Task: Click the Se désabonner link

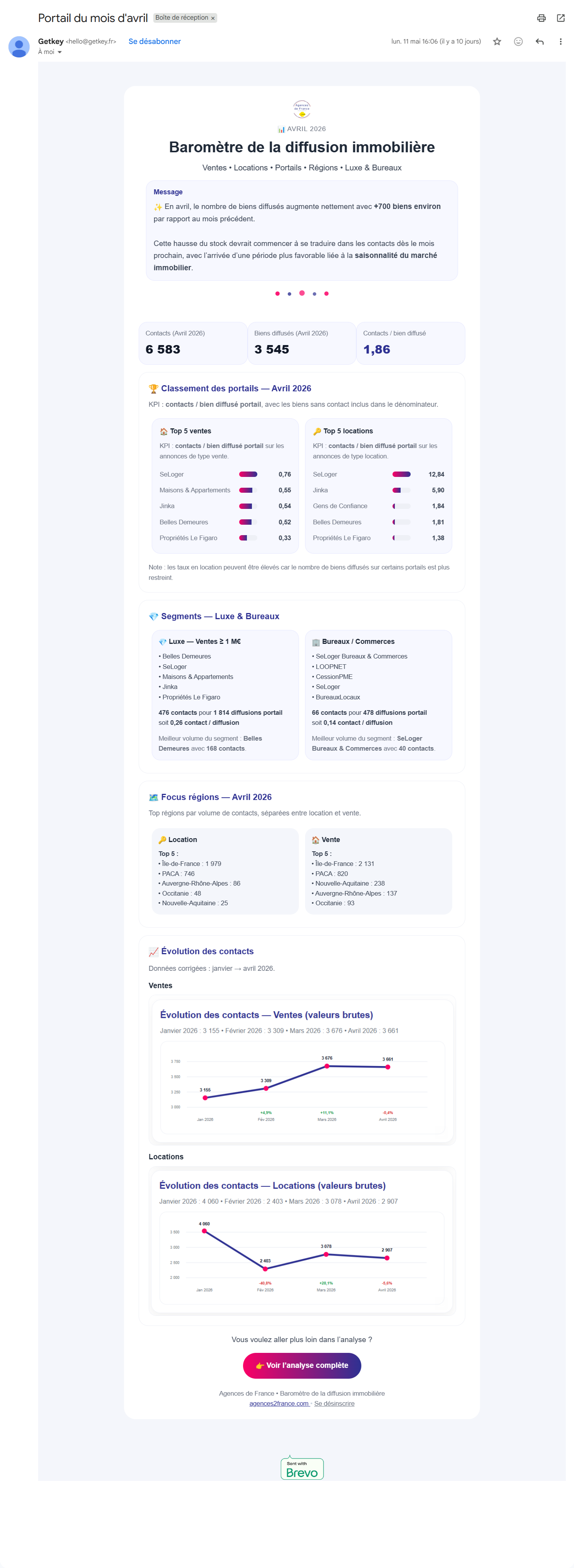Action: [154, 41]
